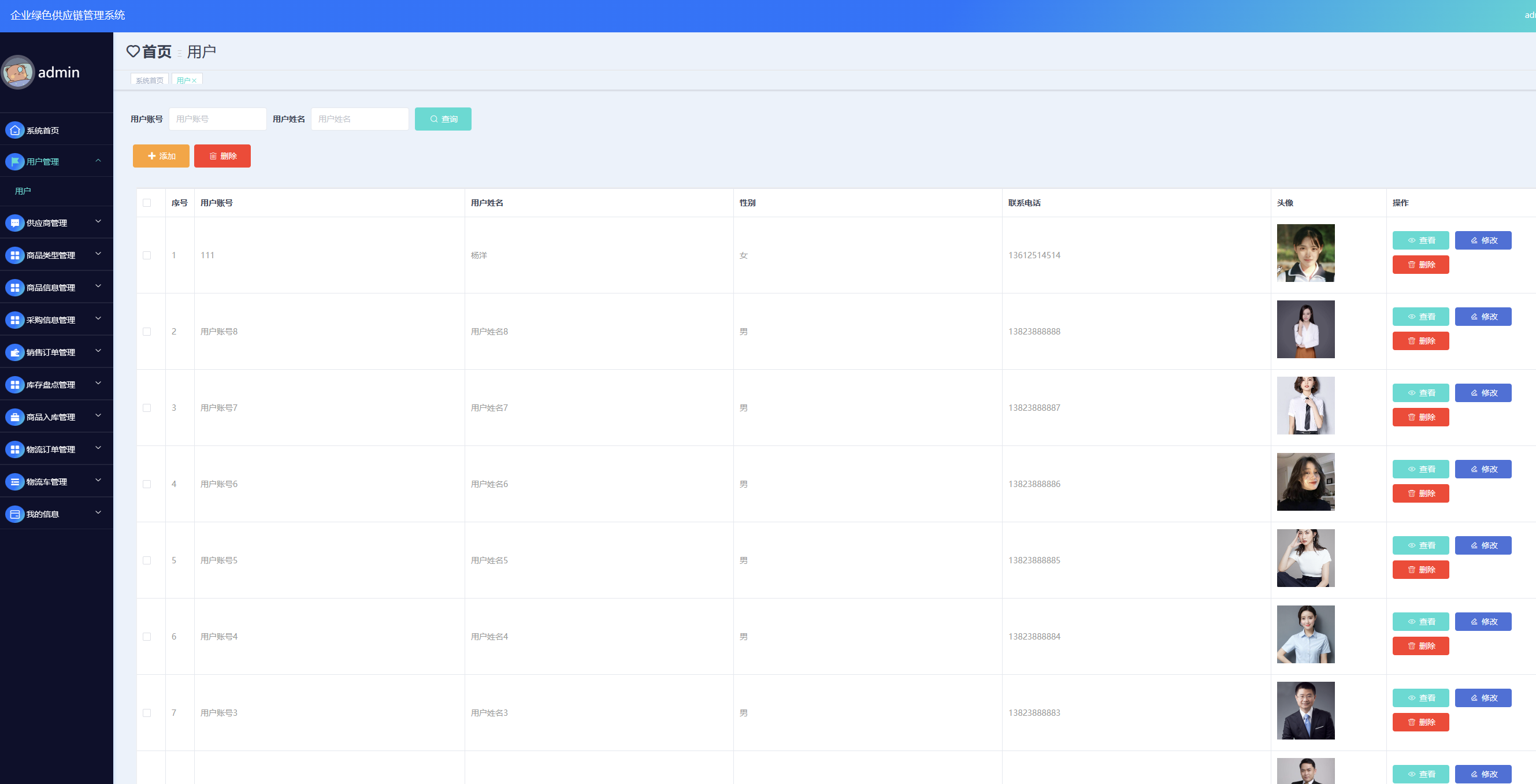
Task: Select the checkbox for 用户账号6 row
Action: coord(147,484)
